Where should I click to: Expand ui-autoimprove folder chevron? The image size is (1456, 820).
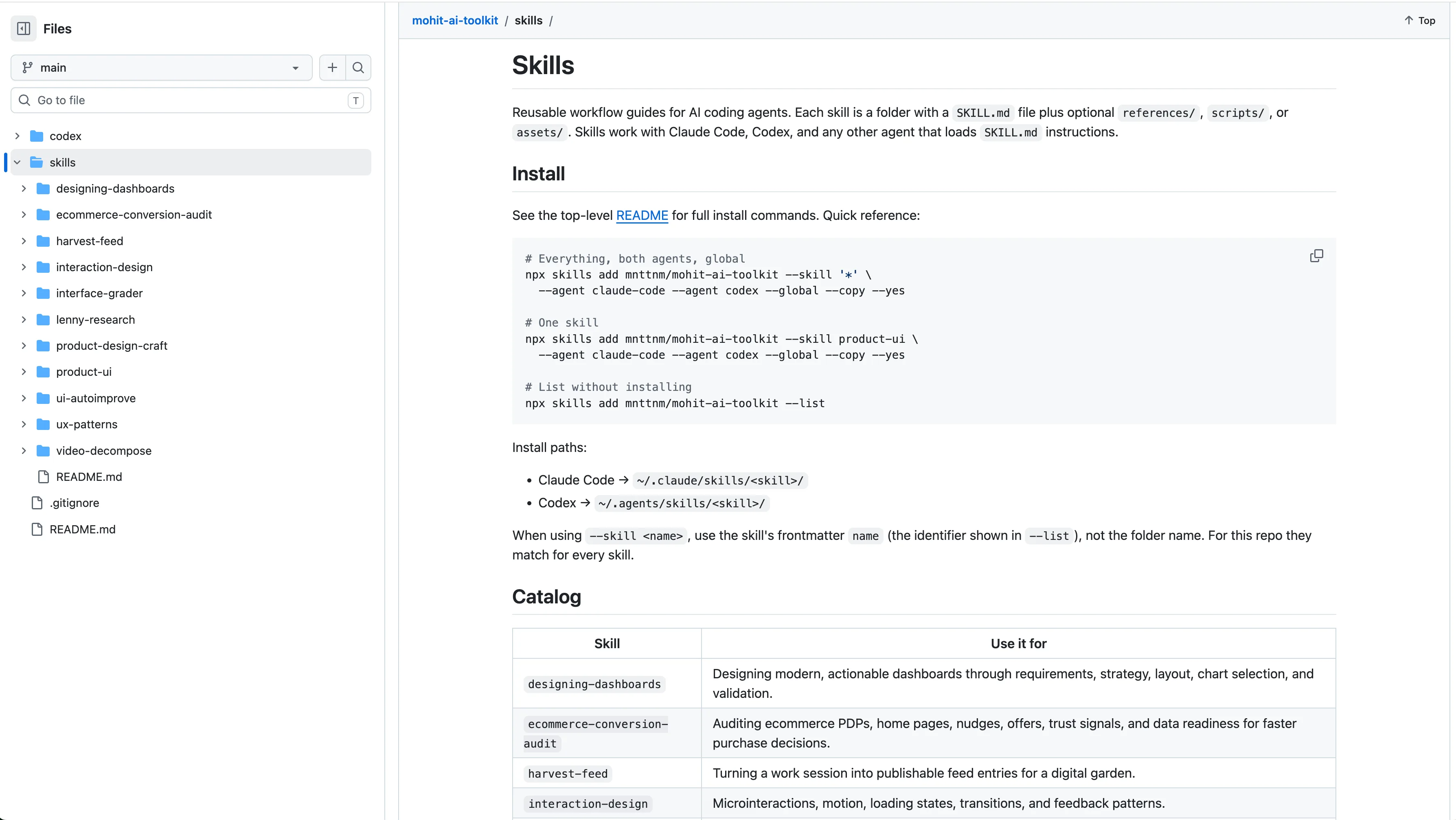(x=24, y=398)
